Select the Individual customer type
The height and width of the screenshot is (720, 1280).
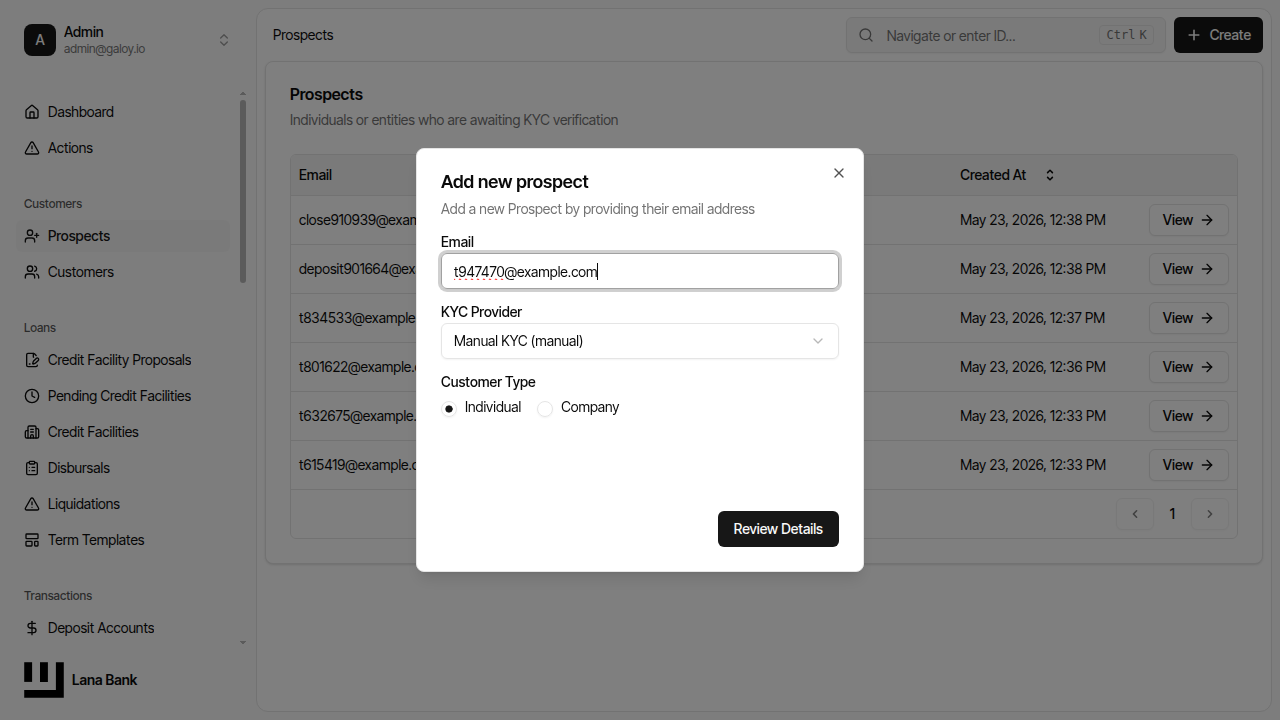point(449,408)
